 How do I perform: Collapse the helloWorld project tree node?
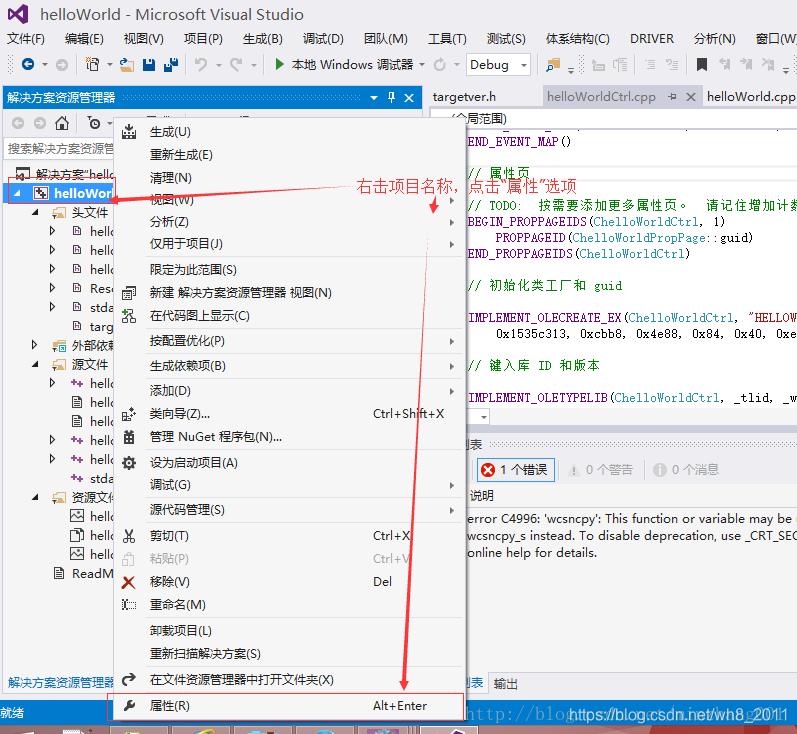click(x=18, y=193)
